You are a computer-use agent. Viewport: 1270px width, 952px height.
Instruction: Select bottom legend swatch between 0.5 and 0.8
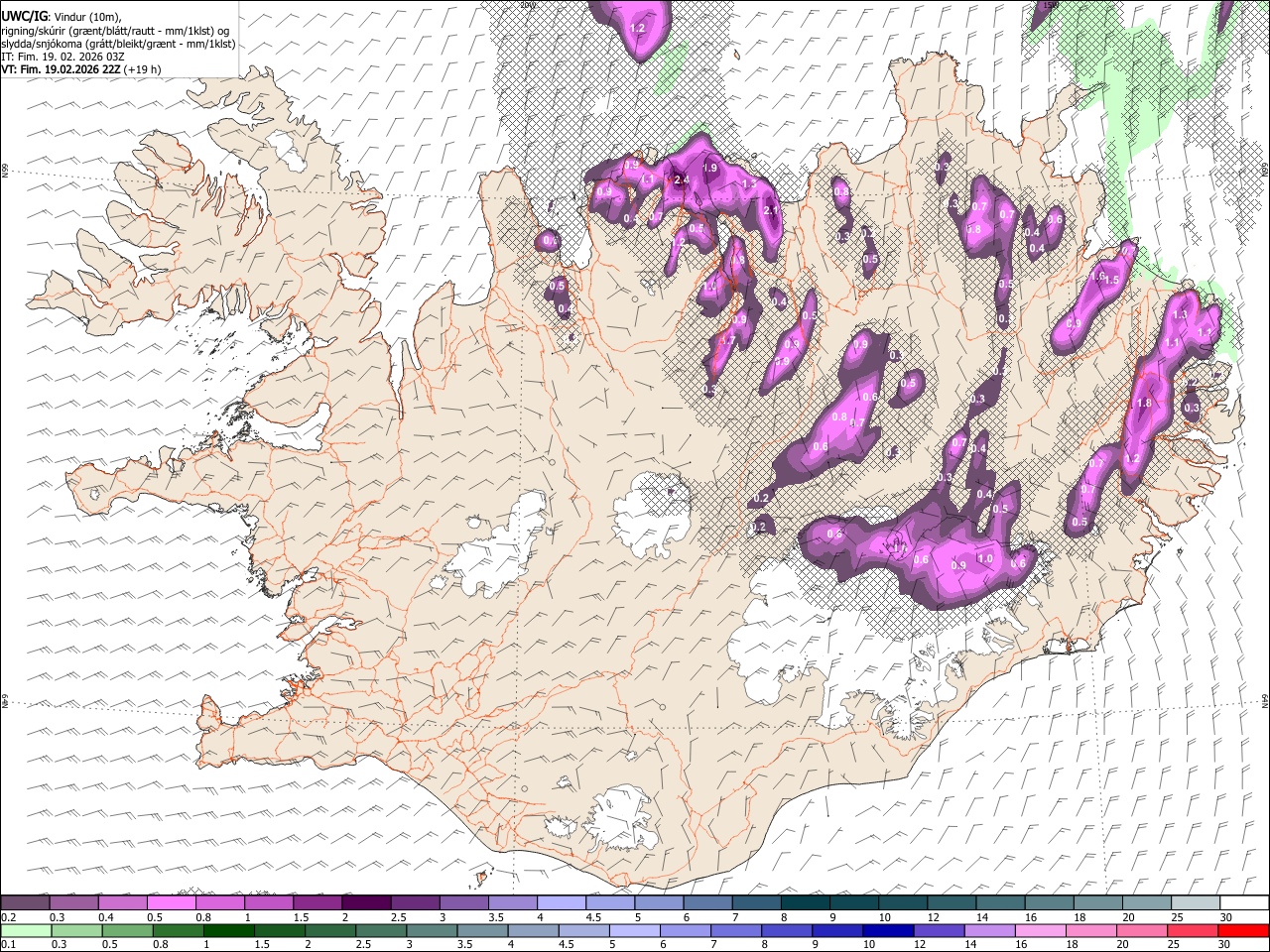coord(128,930)
